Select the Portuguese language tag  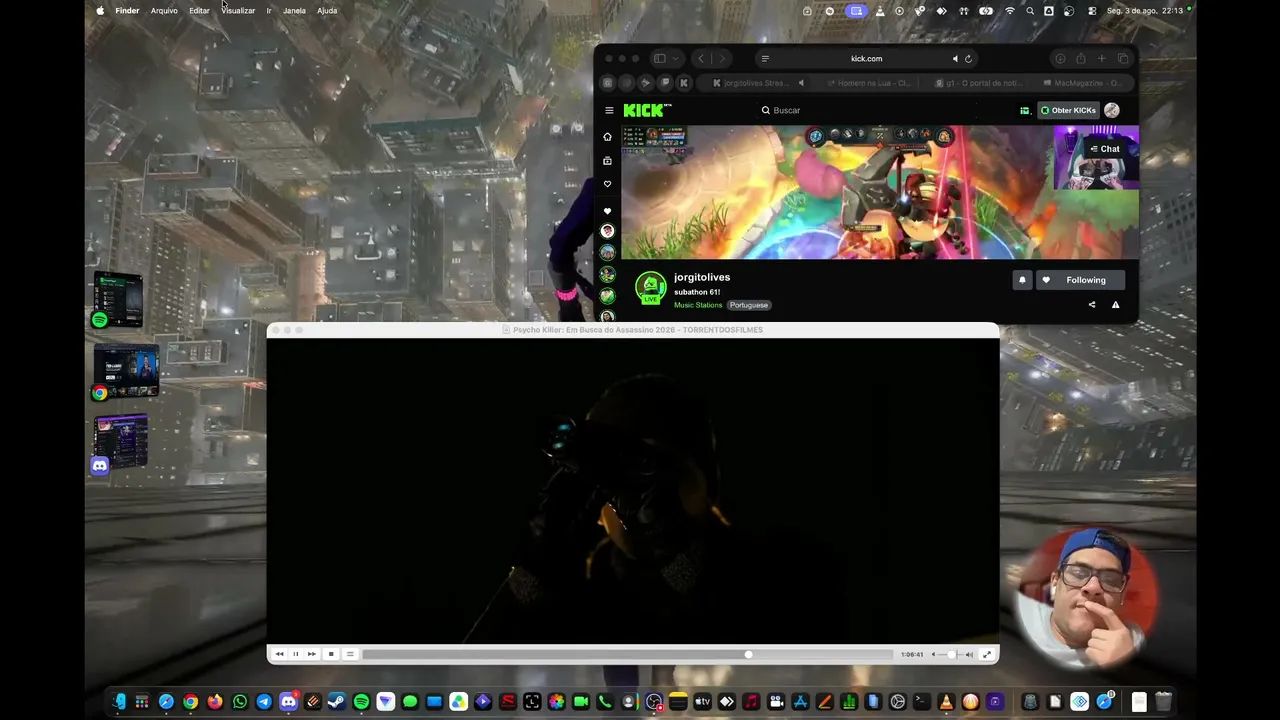[x=749, y=305]
